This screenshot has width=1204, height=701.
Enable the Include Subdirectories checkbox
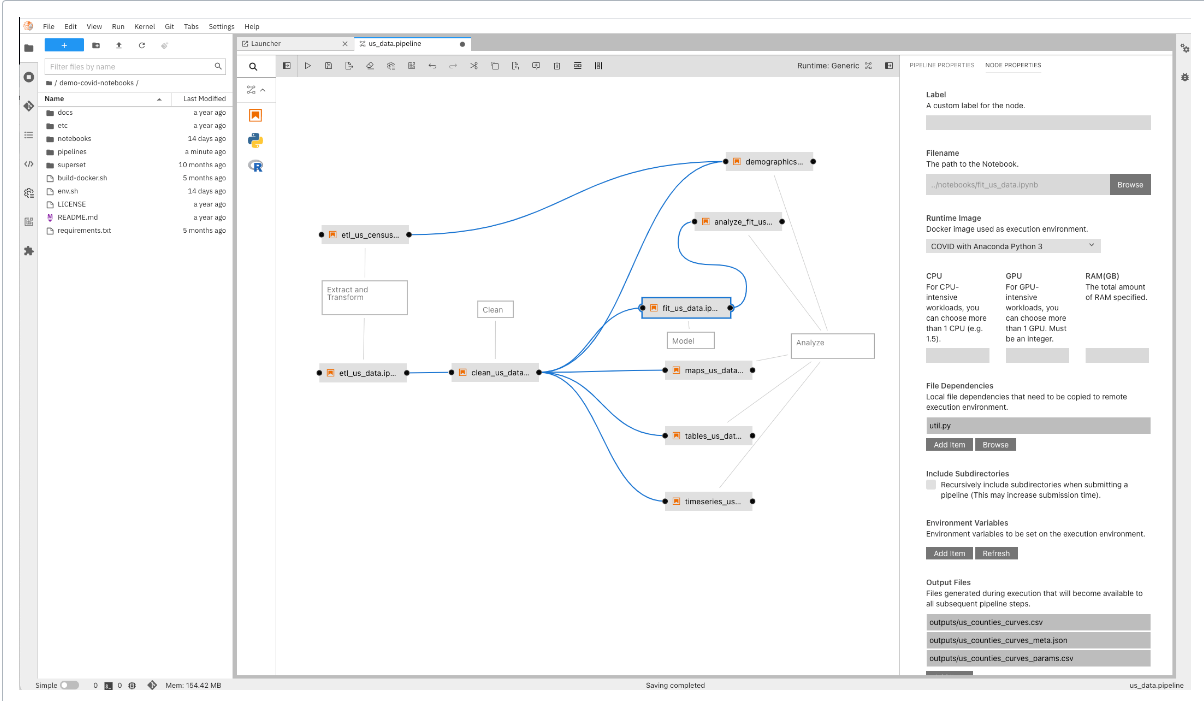coord(932,485)
